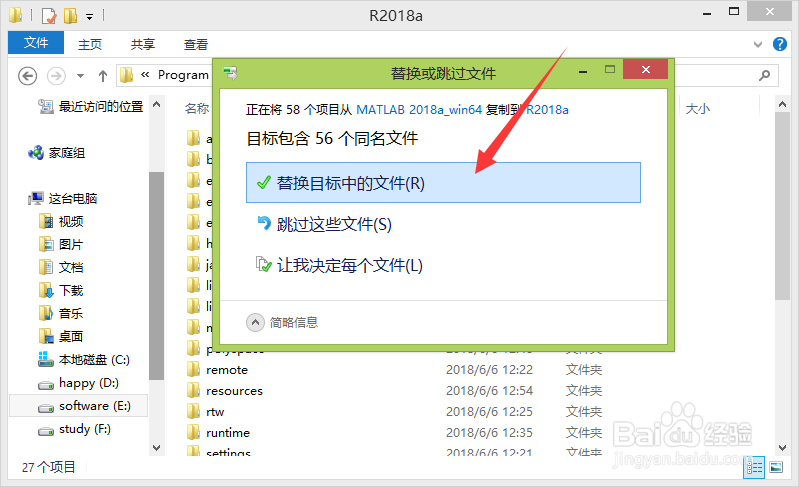Open recent locations dropdown arrow
Screen dimensions: 799x487
(81, 76)
